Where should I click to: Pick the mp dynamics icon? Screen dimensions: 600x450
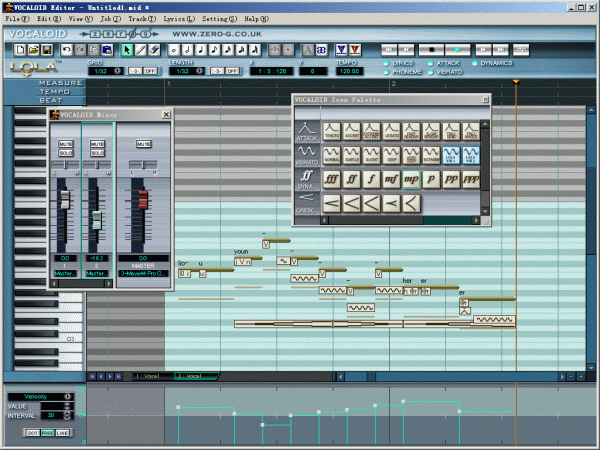tap(411, 179)
